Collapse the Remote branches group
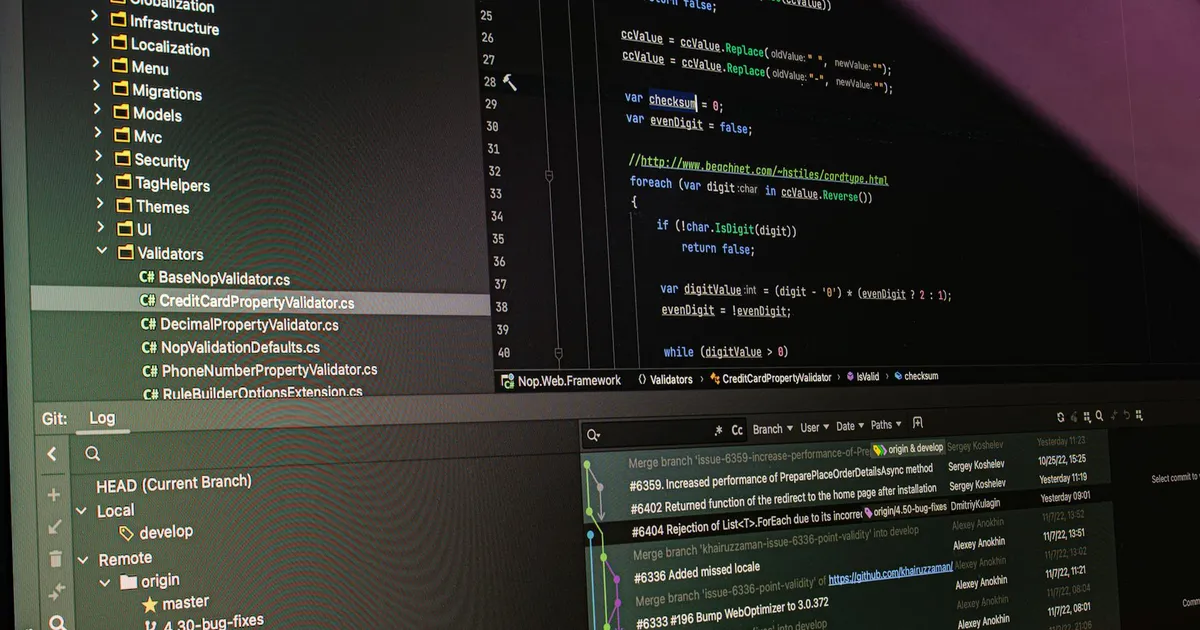The width and height of the screenshot is (1200, 630). click(x=84, y=558)
